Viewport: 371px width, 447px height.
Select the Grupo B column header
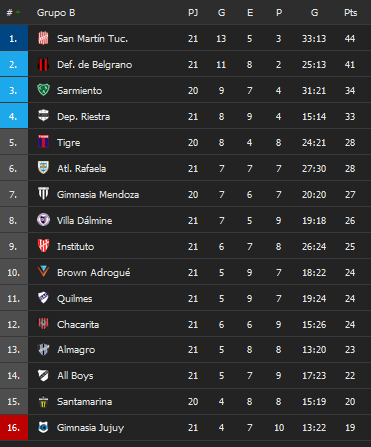[x=56, y=13]
